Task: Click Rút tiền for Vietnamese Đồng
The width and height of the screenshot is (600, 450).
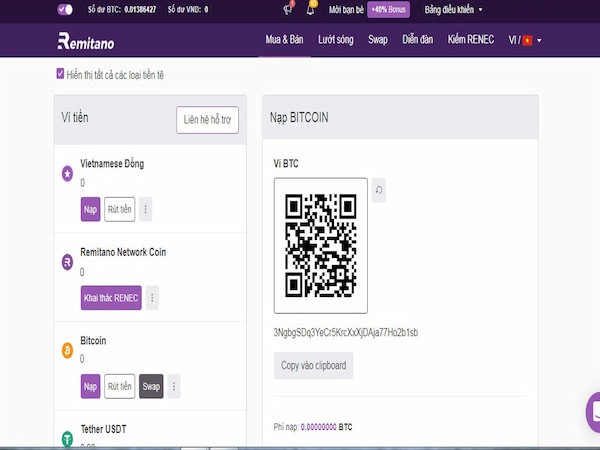Action: pyautogui.click(x=119, y=209)
